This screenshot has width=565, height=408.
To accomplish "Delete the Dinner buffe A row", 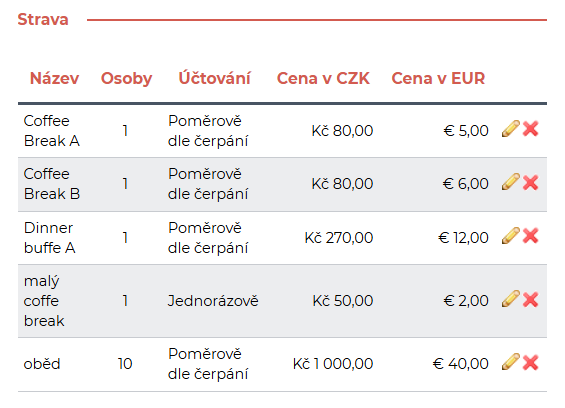I will click(x=530, y=236).
